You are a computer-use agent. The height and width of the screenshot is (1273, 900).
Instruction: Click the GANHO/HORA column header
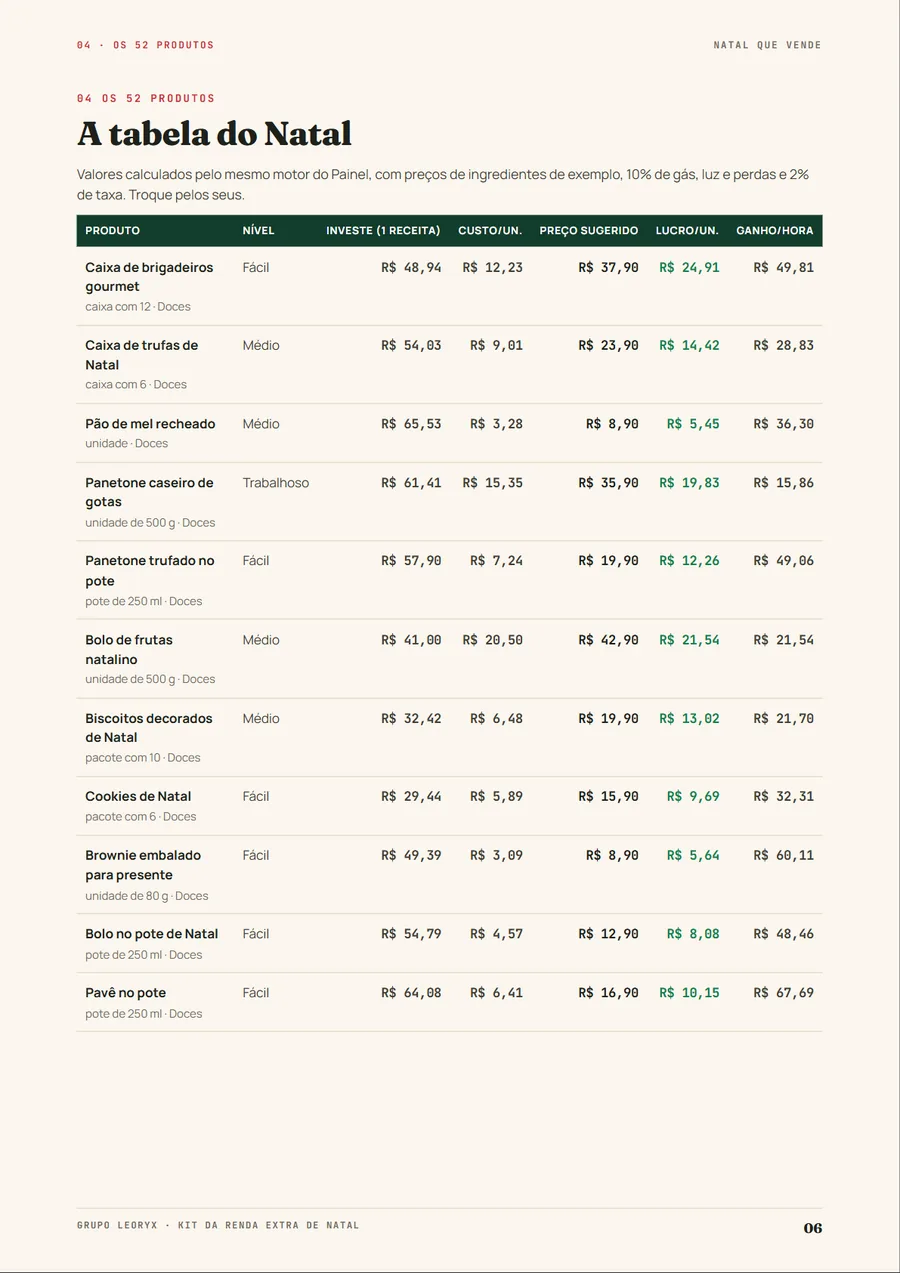coord(775,231)
